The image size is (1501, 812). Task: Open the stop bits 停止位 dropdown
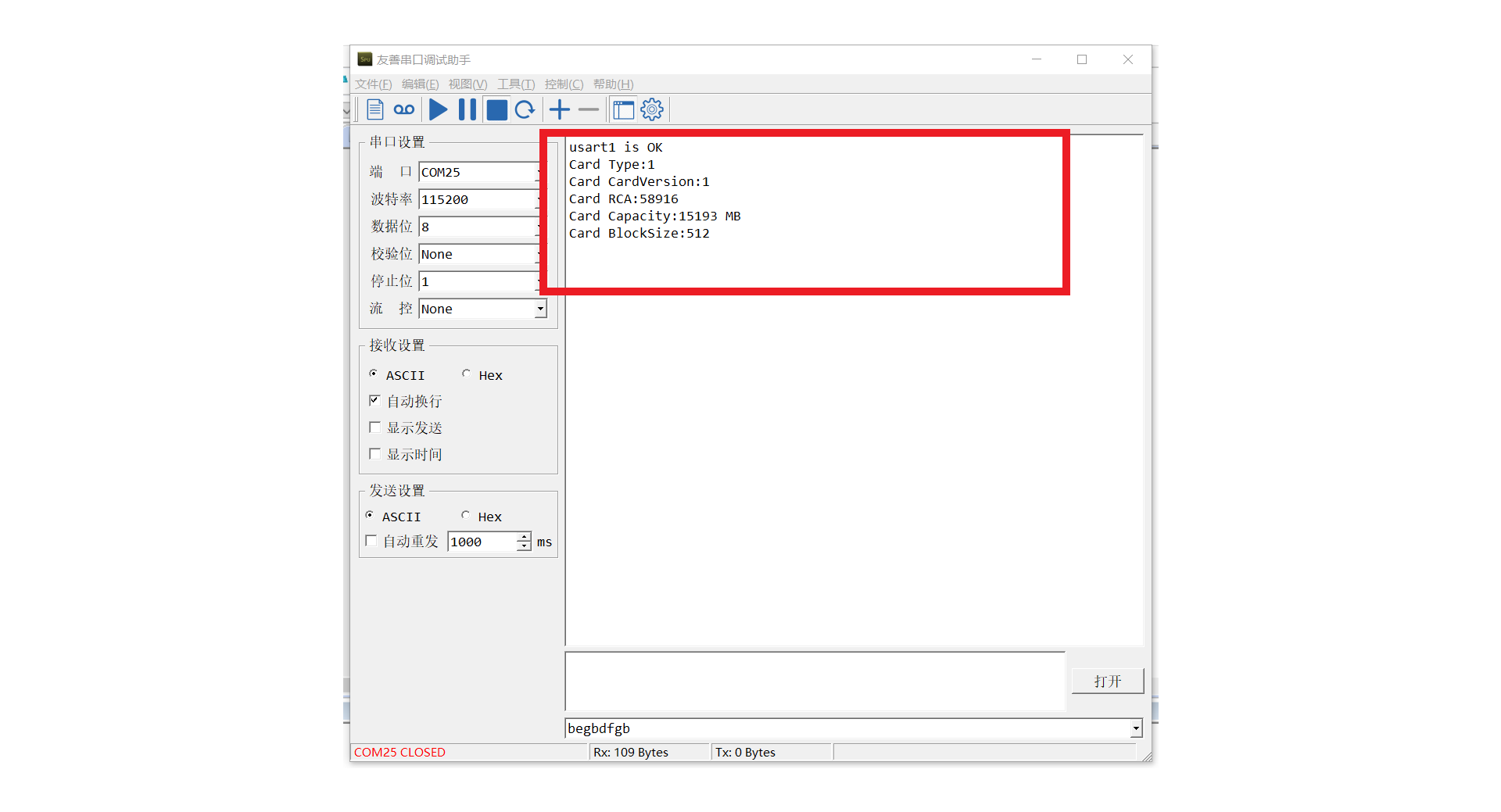(481, 281)
